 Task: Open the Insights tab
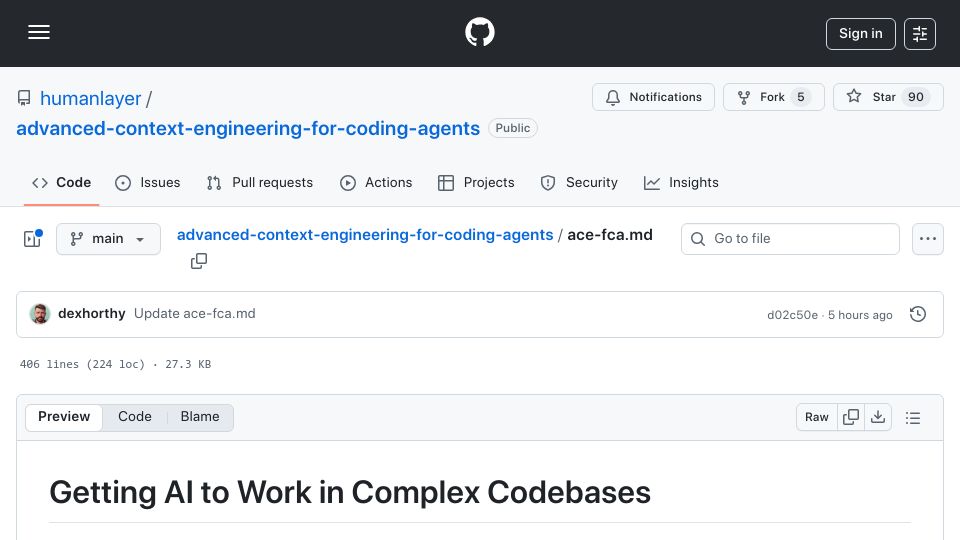point(681,182)
